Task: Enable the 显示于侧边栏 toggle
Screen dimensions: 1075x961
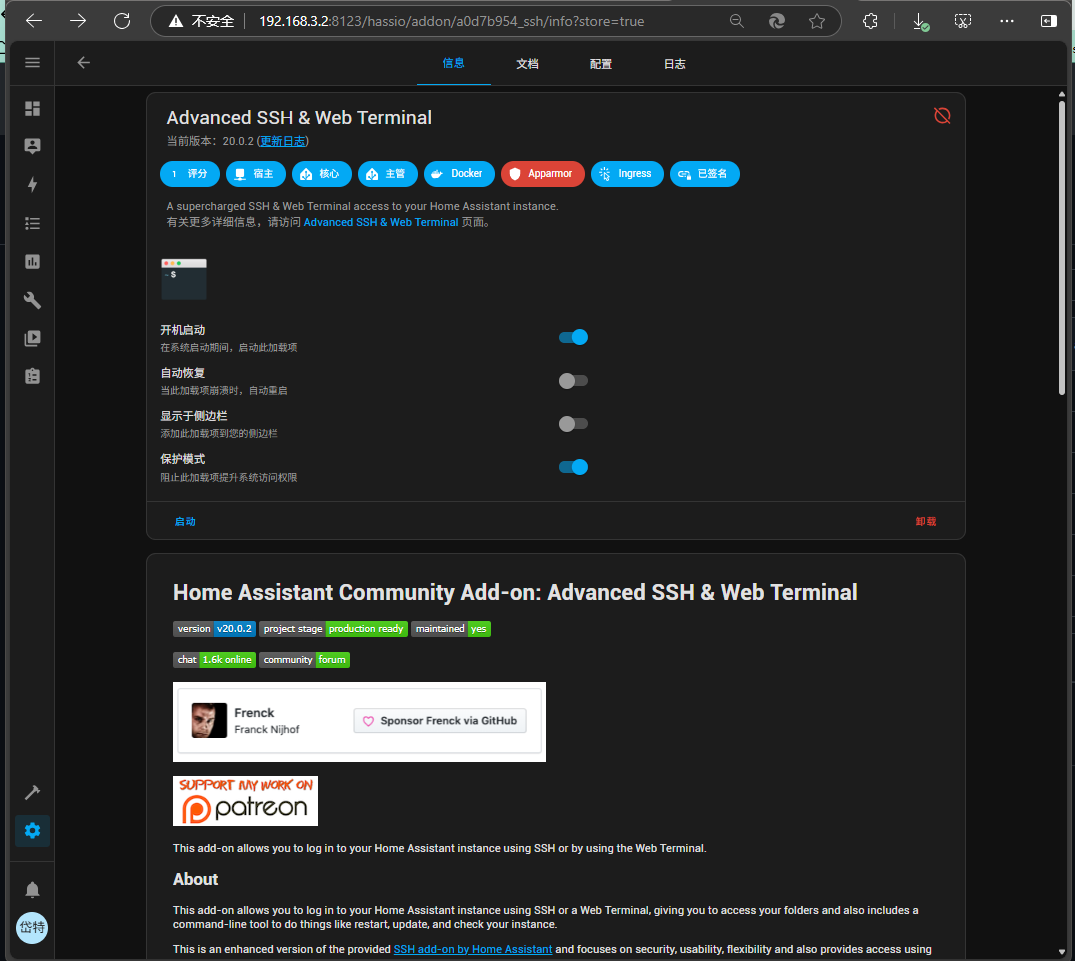Action: click(573, 424)
